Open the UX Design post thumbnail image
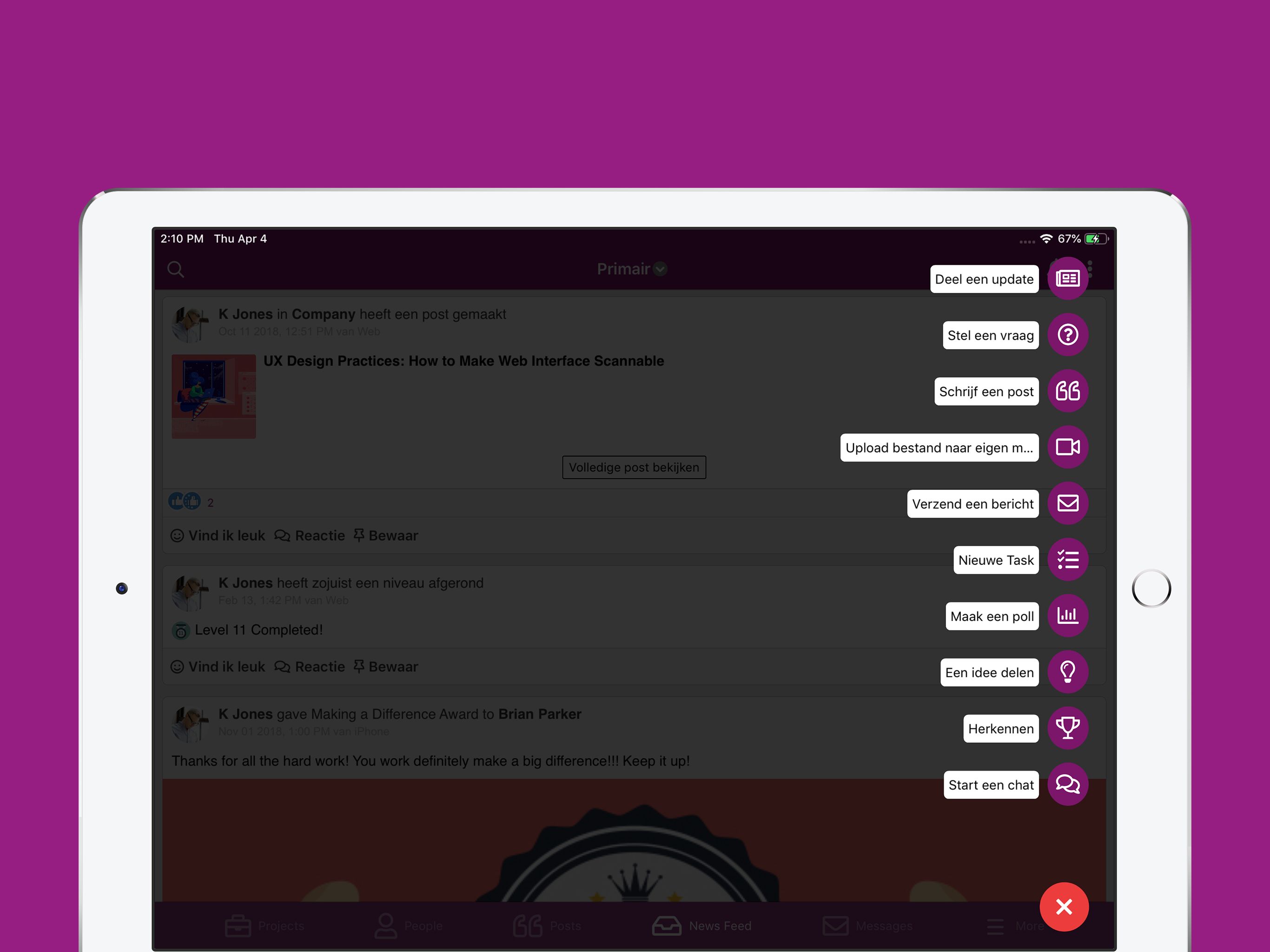Screen dimensions: 1270x952 [213, 396]
